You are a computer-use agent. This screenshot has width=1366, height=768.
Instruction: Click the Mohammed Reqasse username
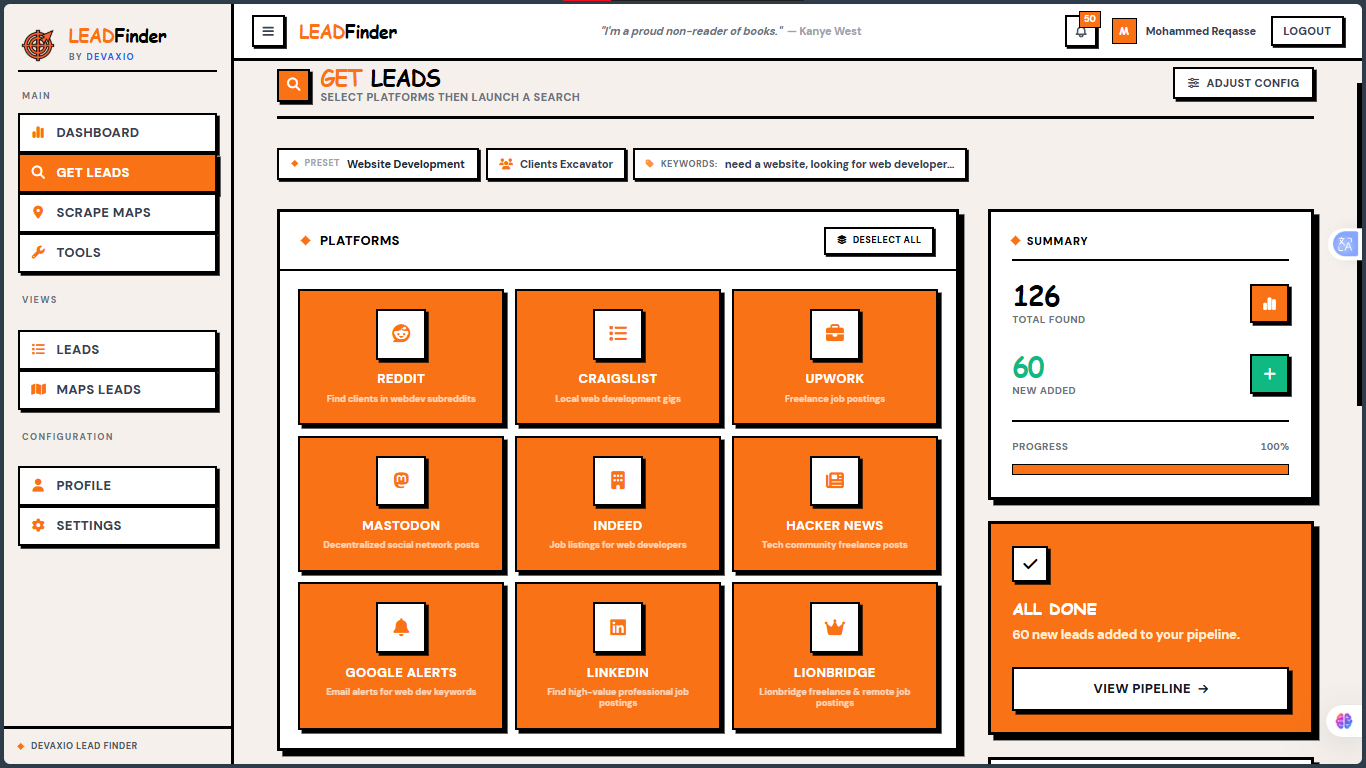click(x=1200, y=31)
